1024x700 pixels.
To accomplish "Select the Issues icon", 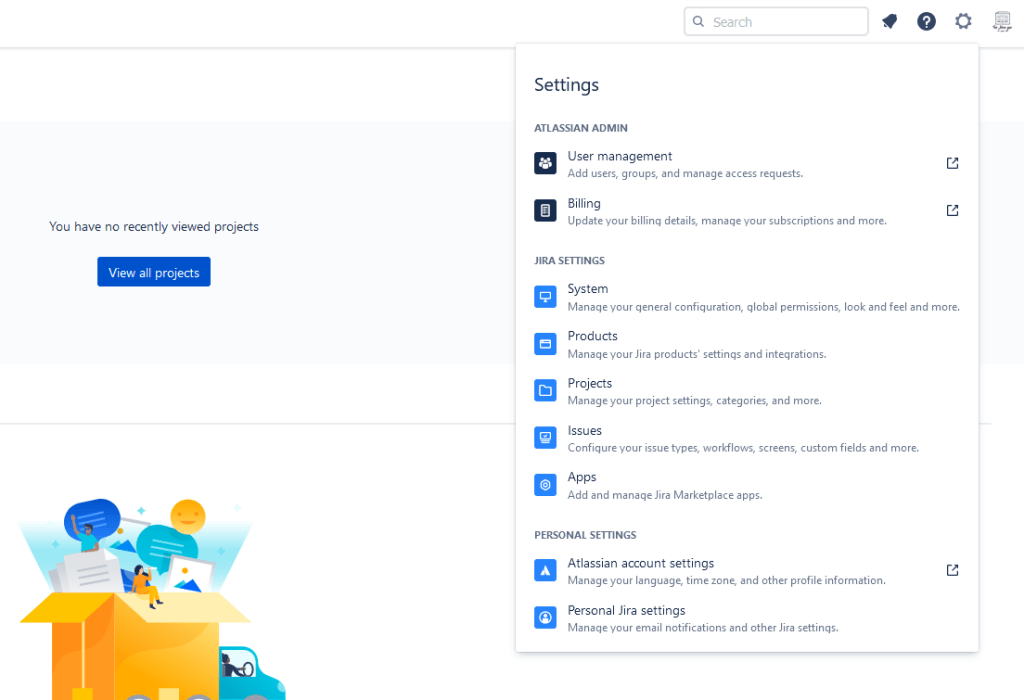I will click(x=545, y=438).
